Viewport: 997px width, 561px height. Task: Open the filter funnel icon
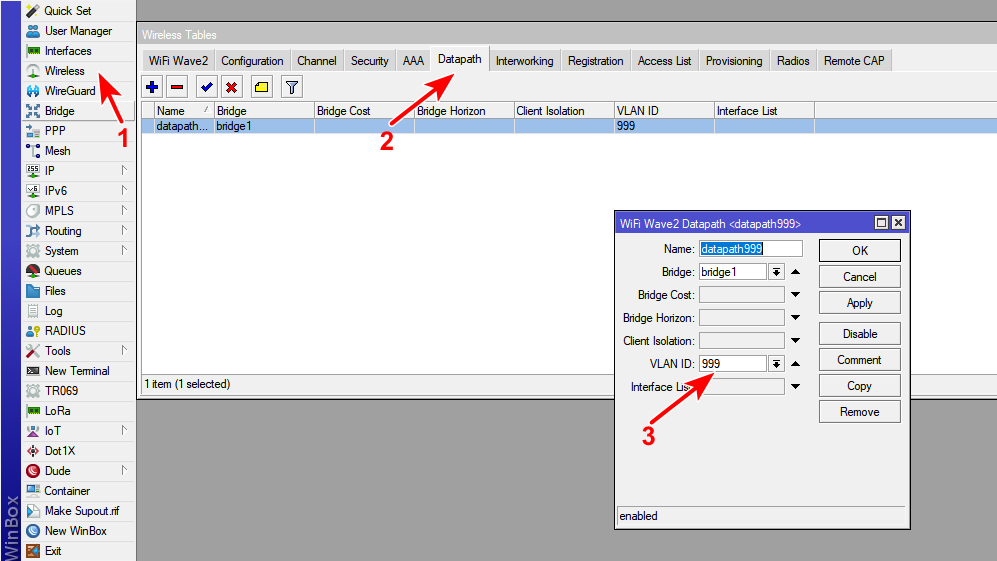(292, 87)
